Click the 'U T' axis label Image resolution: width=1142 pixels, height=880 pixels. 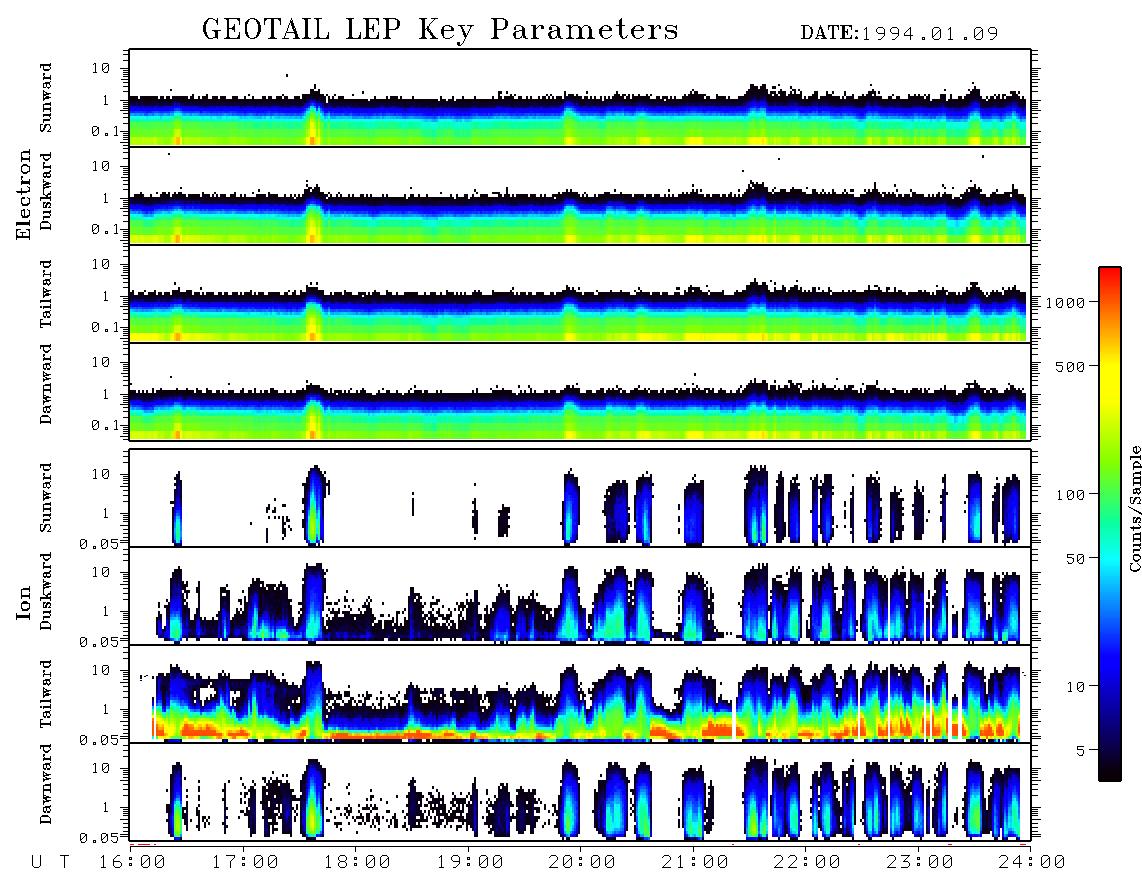[x=51, y=862]
